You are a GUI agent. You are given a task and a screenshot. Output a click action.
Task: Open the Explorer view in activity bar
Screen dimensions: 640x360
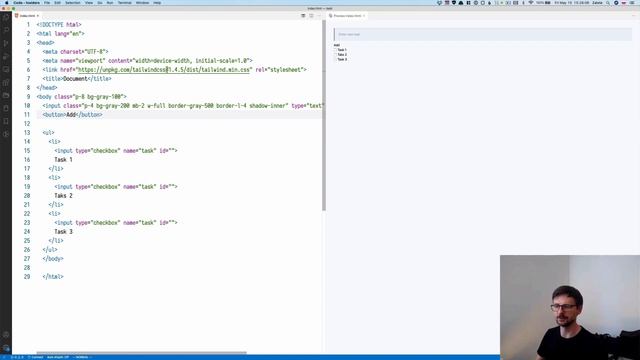[x=6, y=17]
